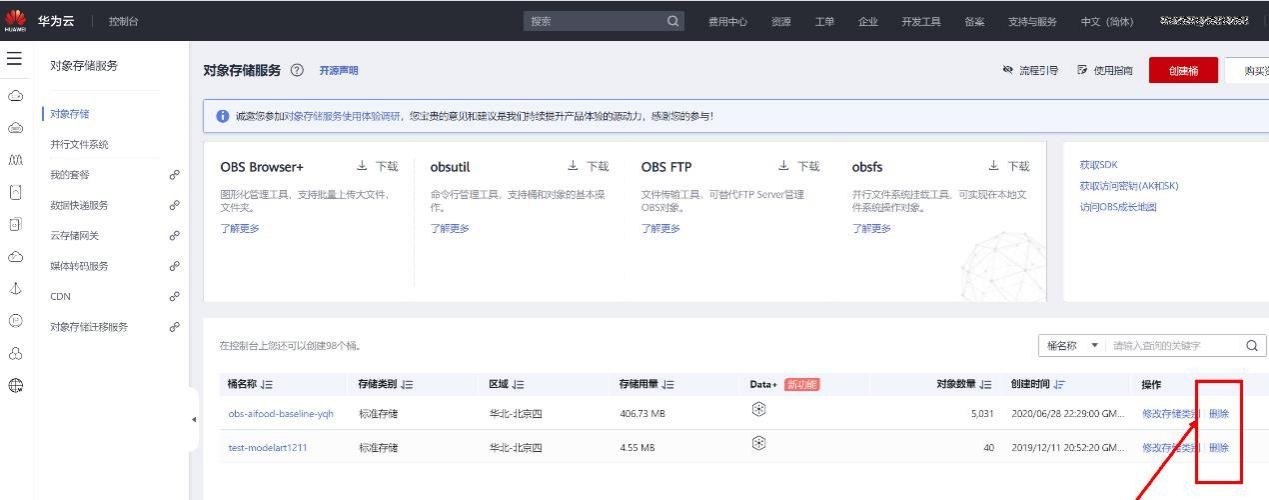
Task: Sort the table by 桶名称
Action: (267, 385)
